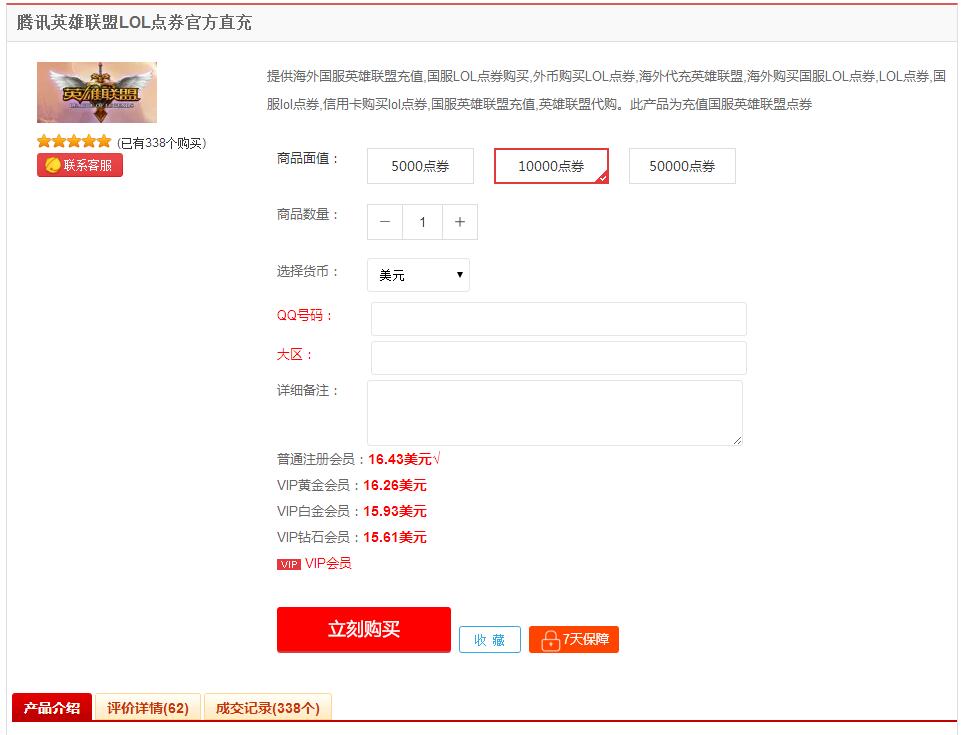961x735 pixels.
Task: Switch to the 评价详情(62) tab
Action: pyautogui.click(x=148, y=707)
